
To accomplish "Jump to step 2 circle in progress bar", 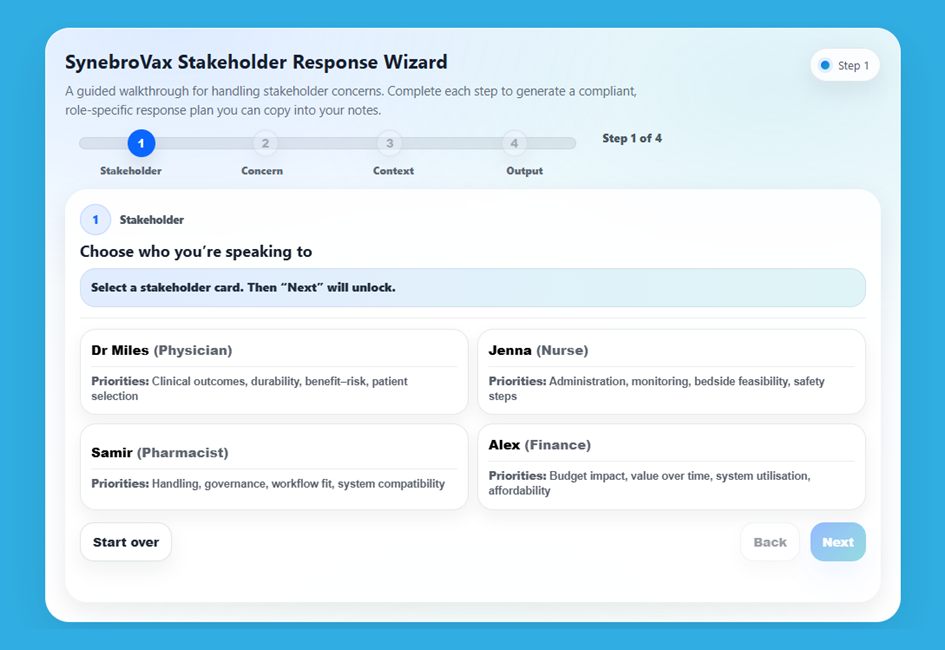I will click(x=265, y=143).
